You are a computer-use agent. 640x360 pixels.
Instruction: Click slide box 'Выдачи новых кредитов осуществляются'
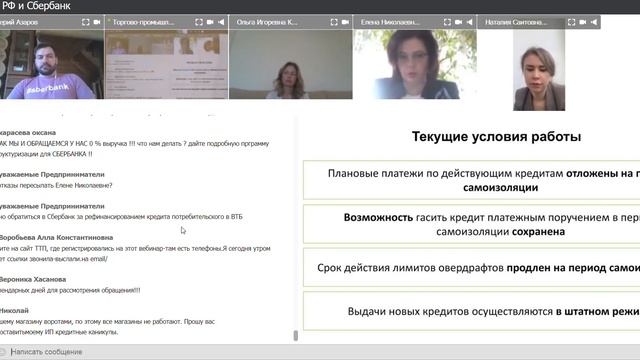point(471,311)
